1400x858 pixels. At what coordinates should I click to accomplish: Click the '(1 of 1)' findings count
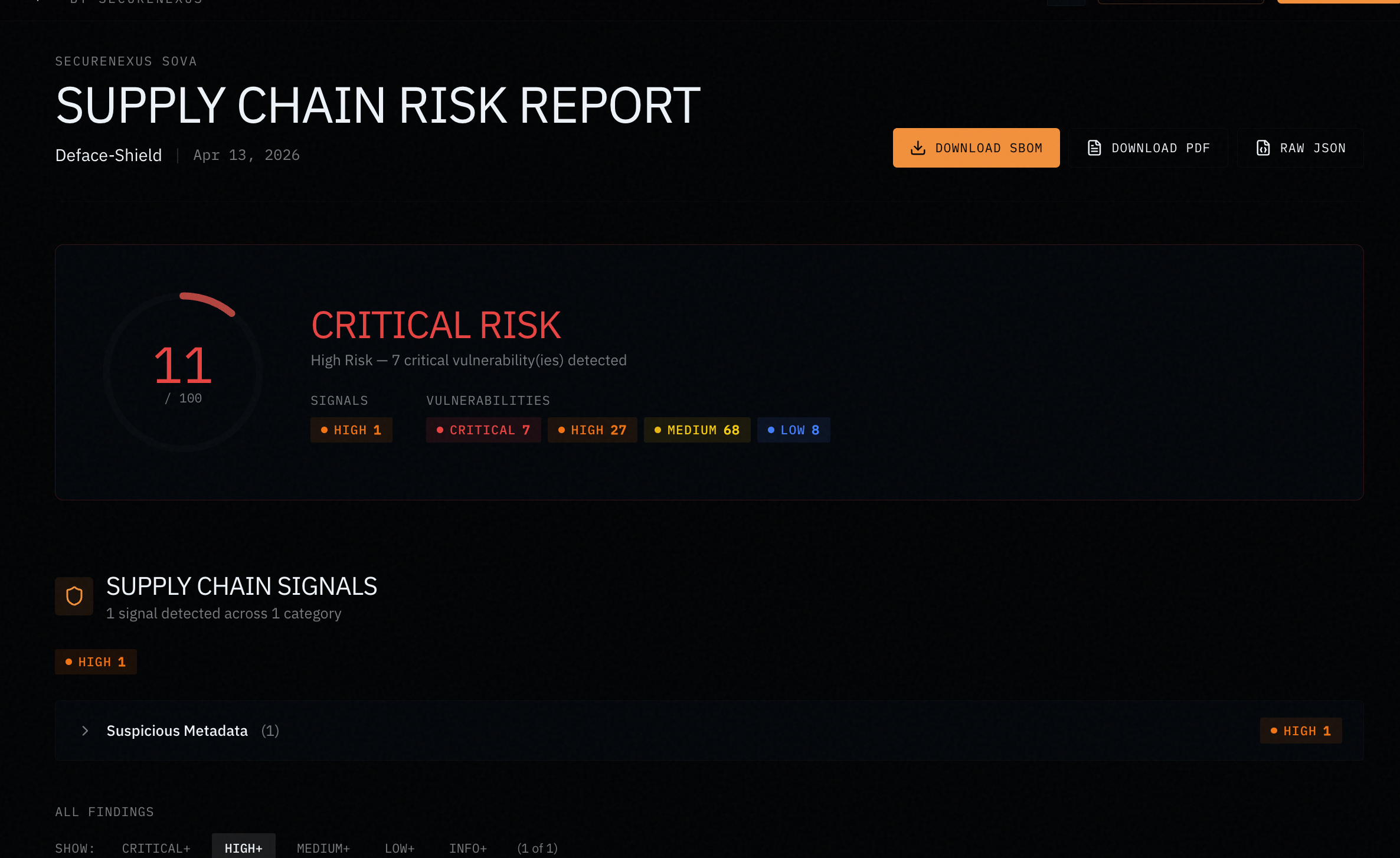pyautogui.click(x=537, y=848)
